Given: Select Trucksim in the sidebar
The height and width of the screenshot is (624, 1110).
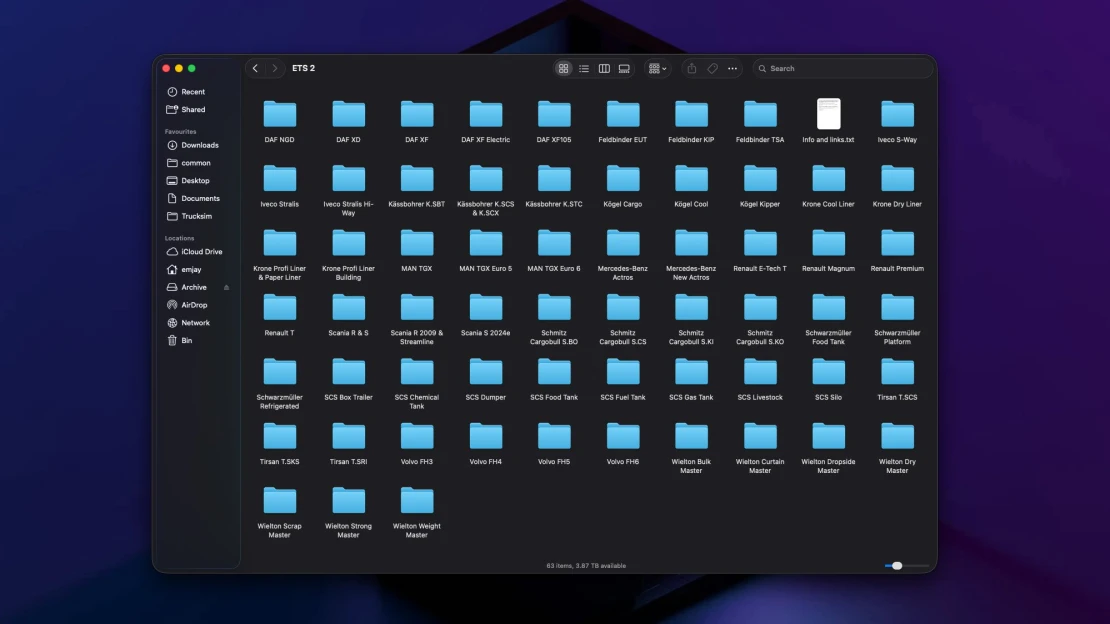Looking at the screenshot, I should coord(196,216).
